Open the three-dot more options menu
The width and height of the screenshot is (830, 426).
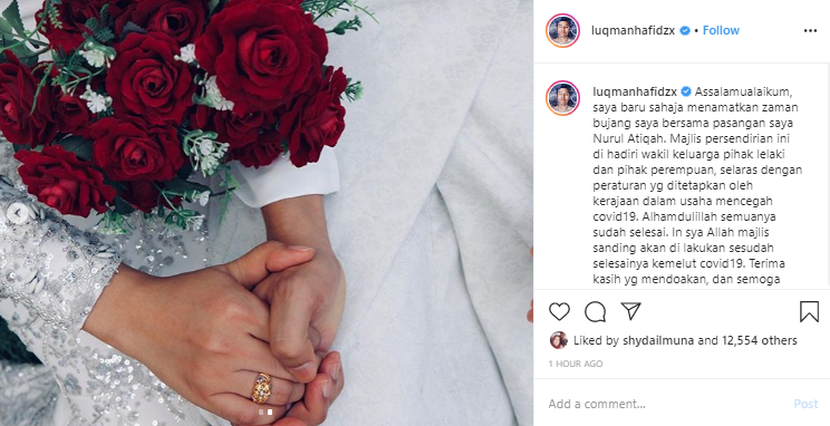810,31
